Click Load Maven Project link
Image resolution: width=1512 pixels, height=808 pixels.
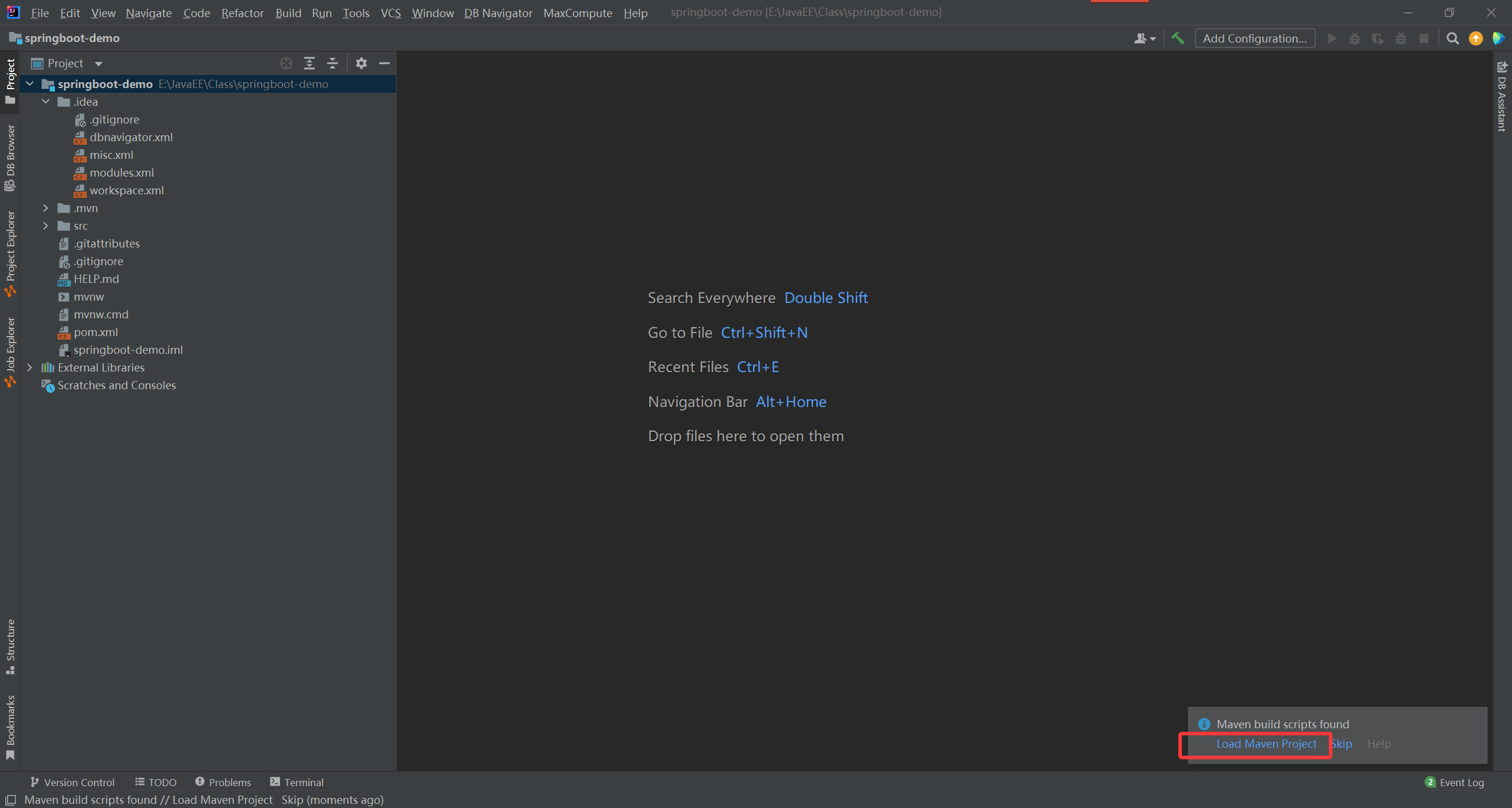[1266, 744]
